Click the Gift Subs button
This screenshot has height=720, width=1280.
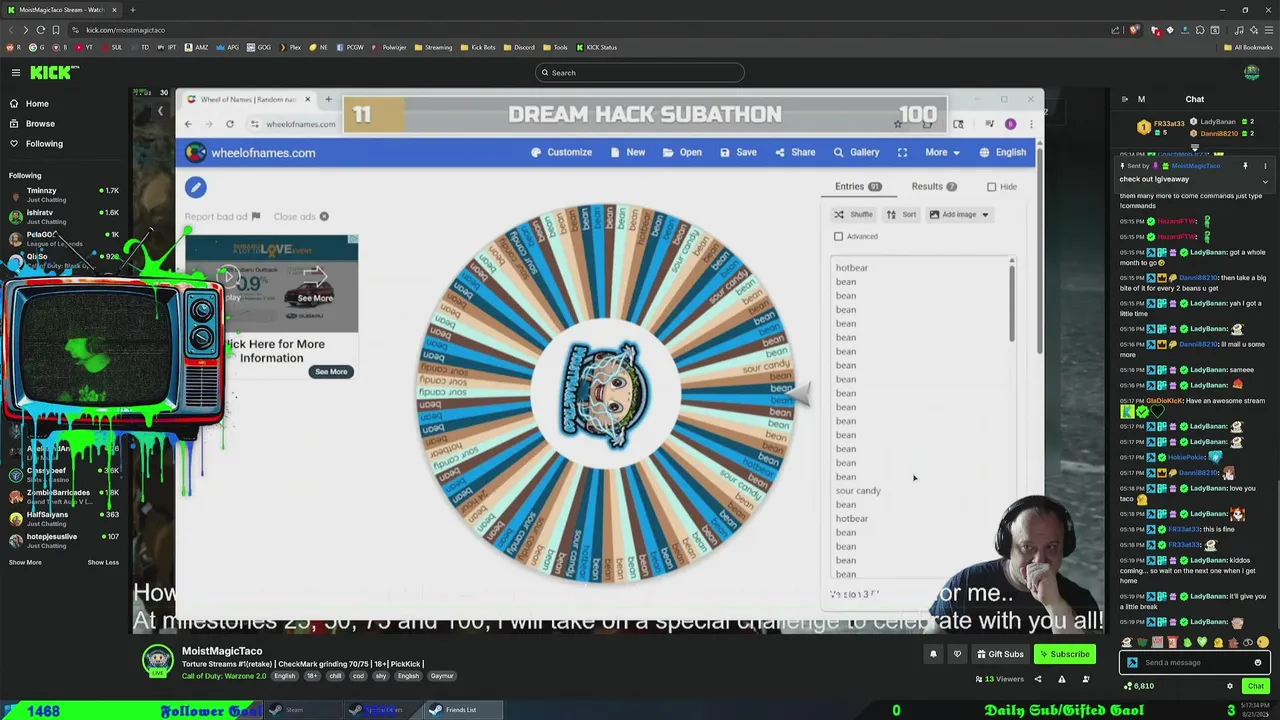click(999, 654)
